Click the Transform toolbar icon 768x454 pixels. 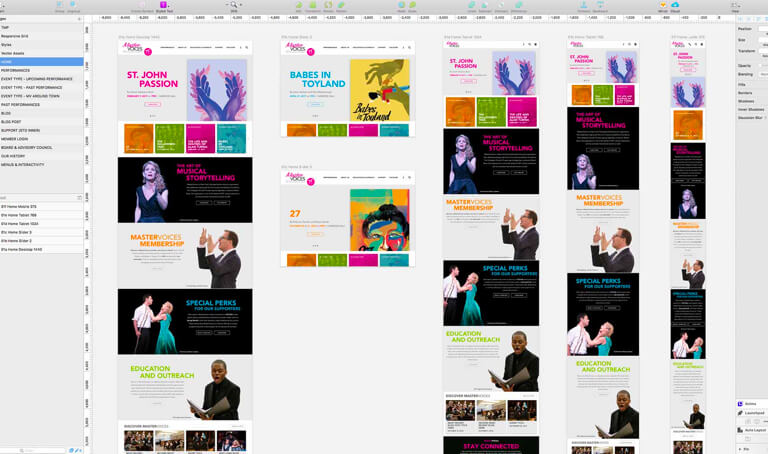coord(312,5)
